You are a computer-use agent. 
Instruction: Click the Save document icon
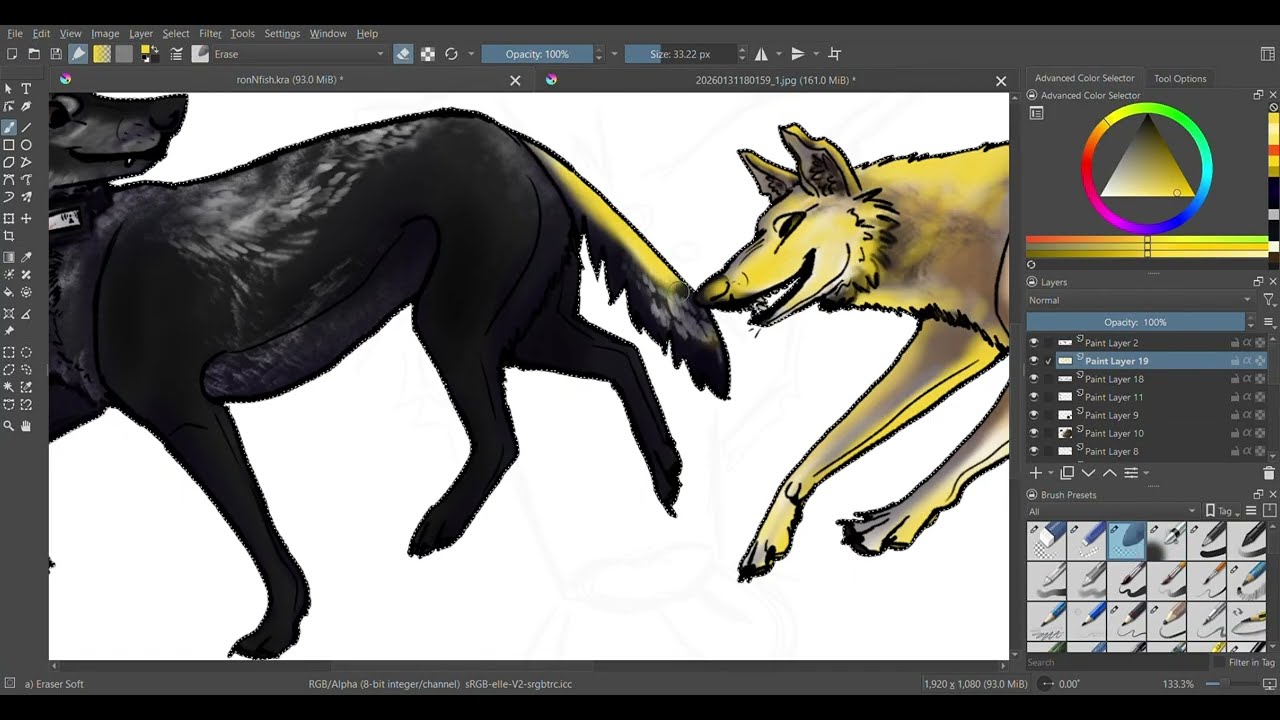(x=56, y=54)
